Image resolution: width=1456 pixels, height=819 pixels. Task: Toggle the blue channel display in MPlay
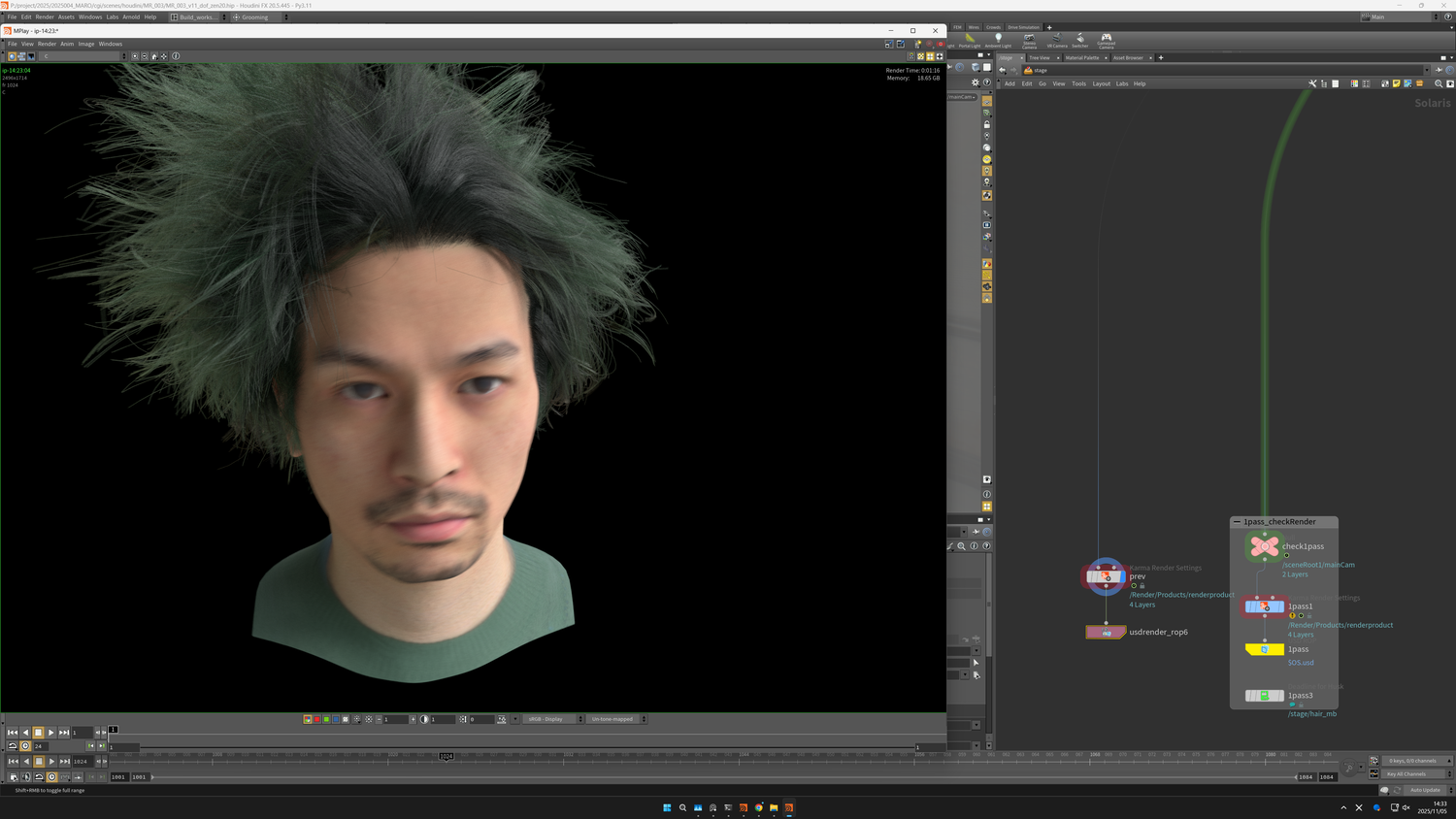tap(336, 719)
